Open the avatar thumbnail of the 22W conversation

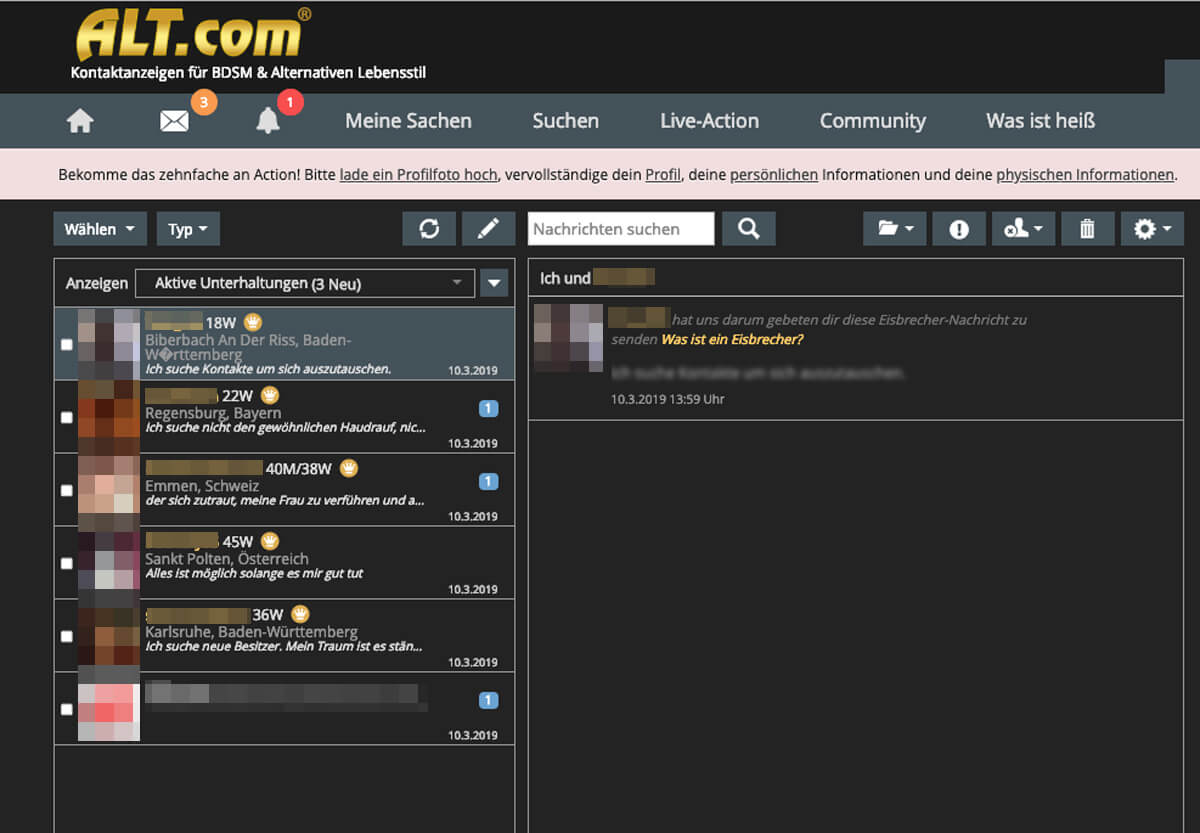point(109,418)
